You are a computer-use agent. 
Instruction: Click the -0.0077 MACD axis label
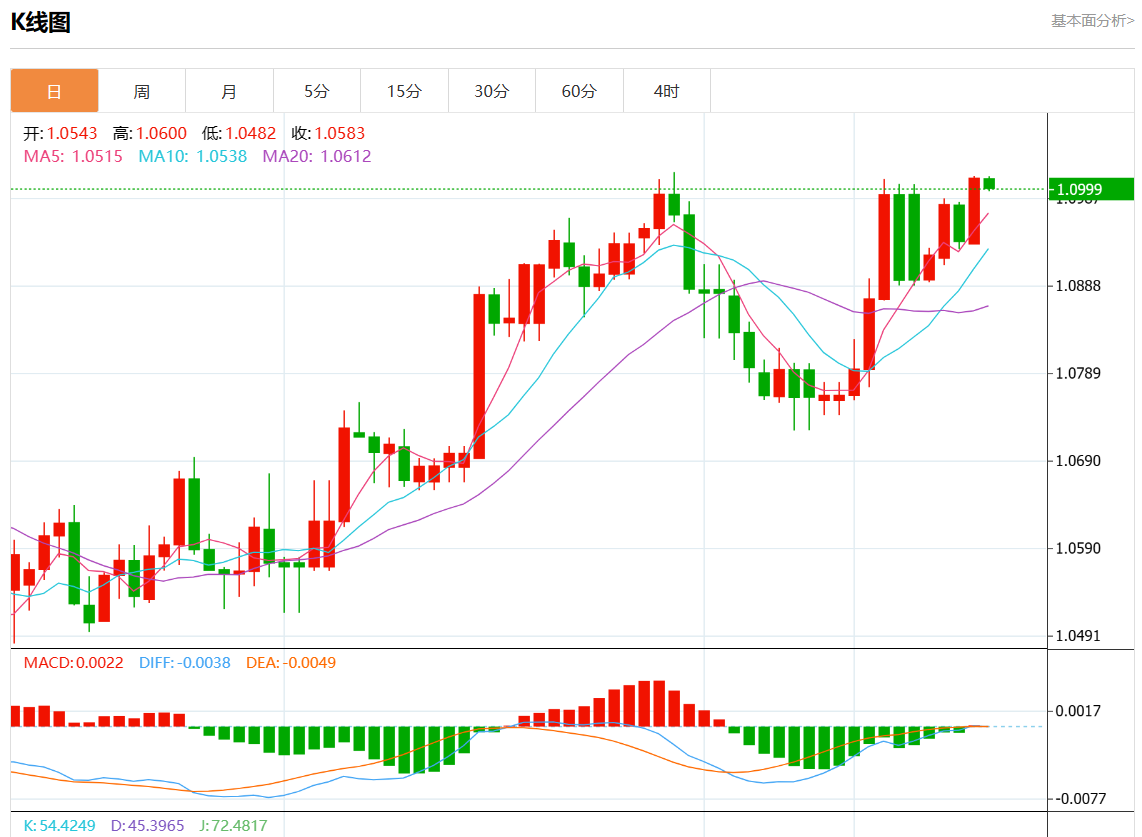coord(1080,798)
